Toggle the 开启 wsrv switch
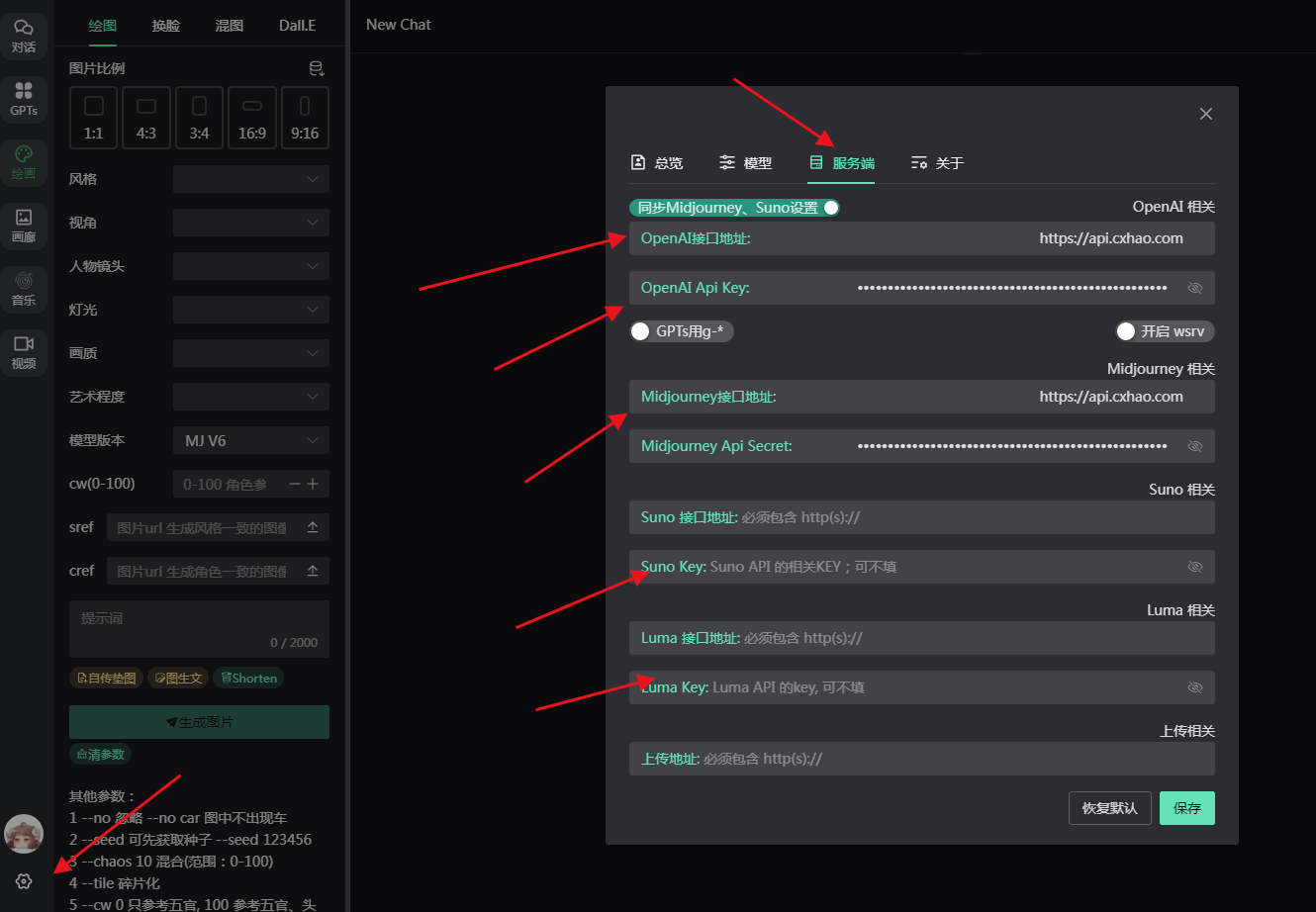This screenshot has width=1316, height=912. tap(1165, 331)
